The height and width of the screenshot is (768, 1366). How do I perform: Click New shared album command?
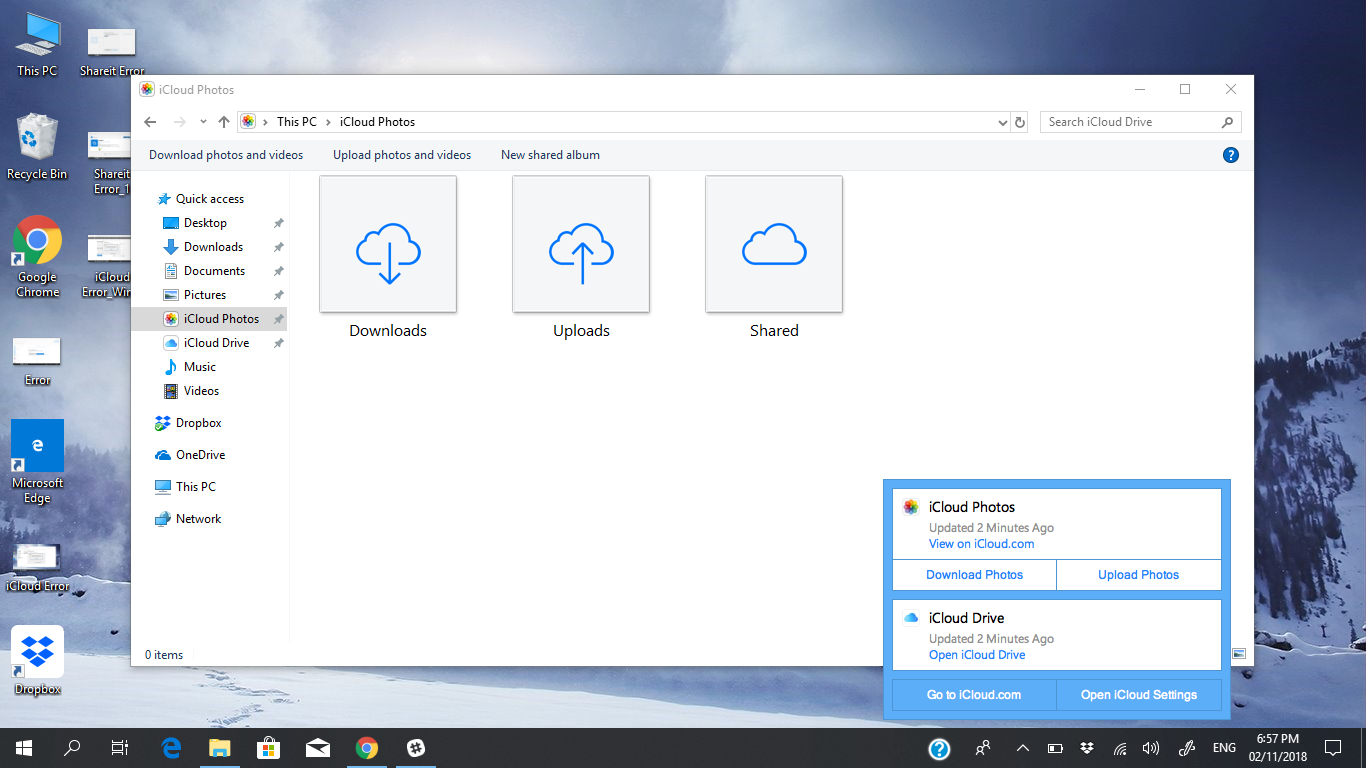[550, 155]
